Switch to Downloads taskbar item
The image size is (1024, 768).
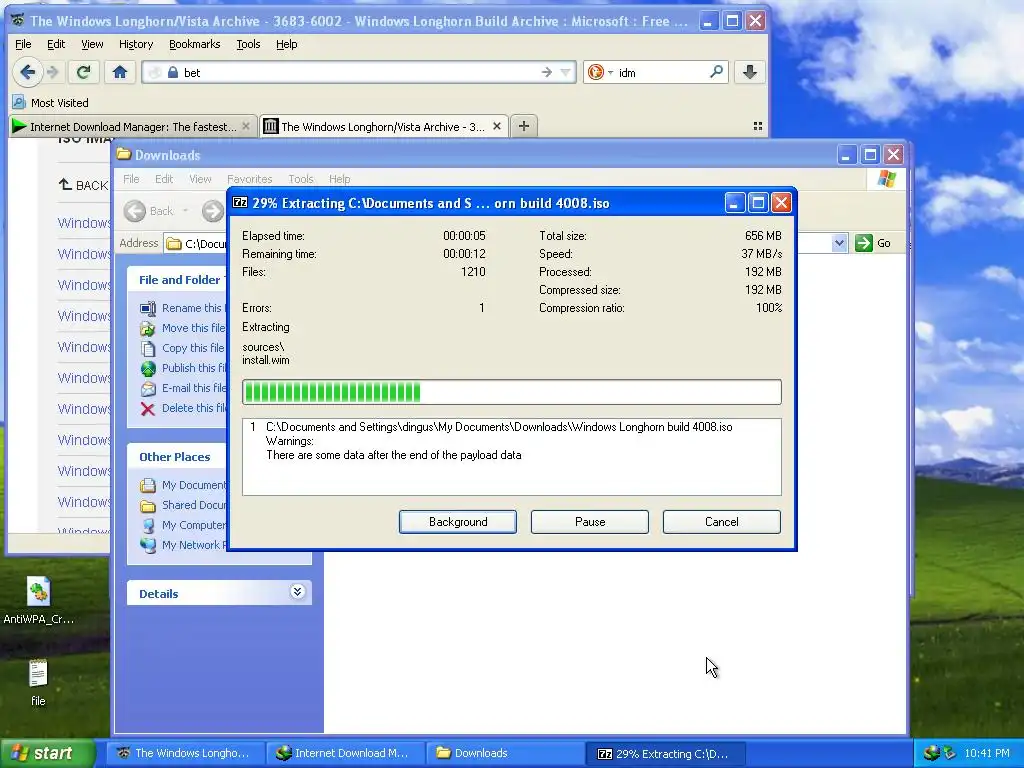(505, 753)
